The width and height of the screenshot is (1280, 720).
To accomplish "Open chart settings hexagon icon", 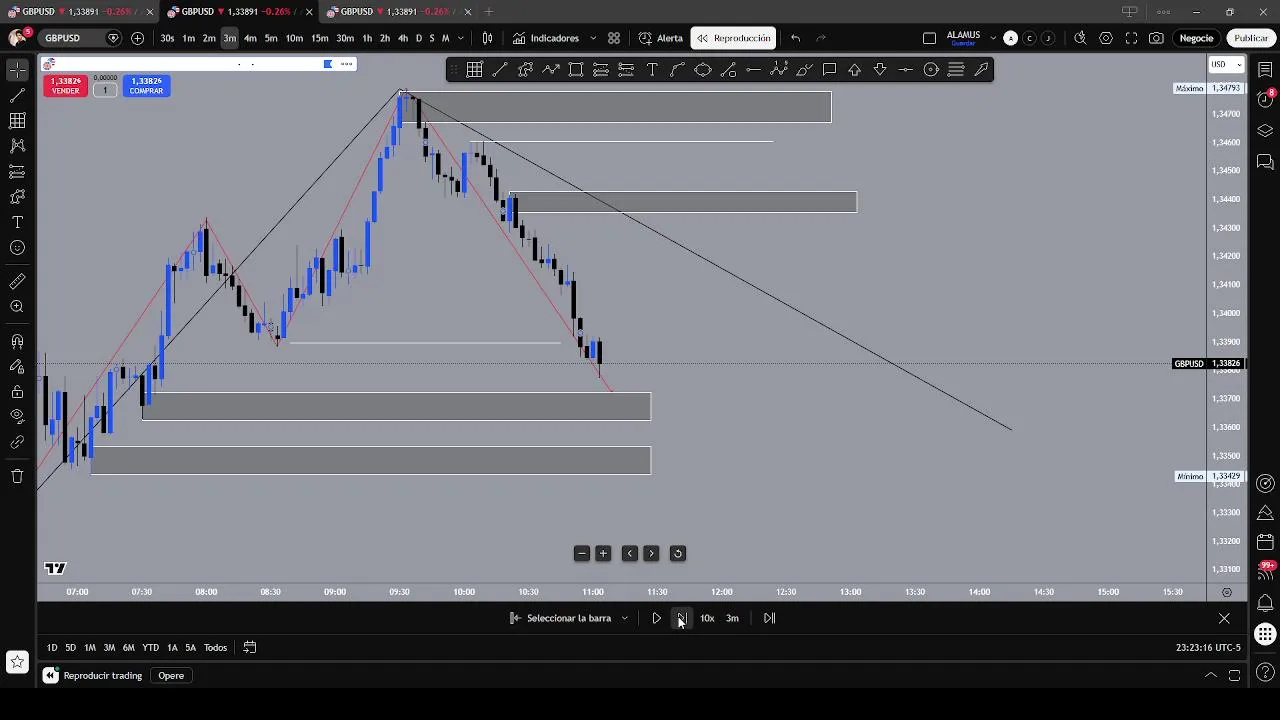I will 1106,38.
